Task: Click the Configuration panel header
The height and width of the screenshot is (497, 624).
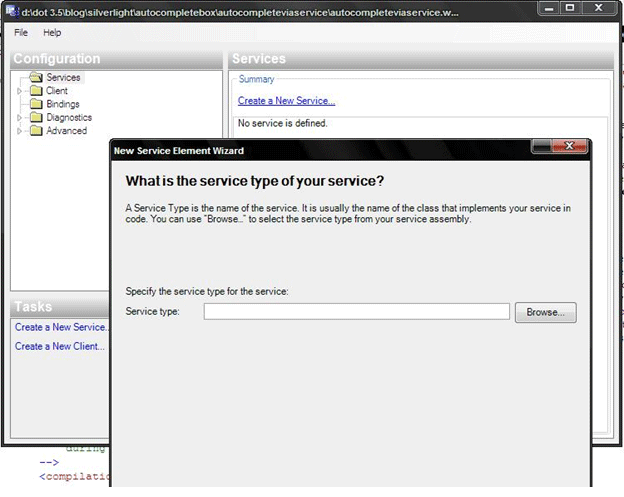Action: pyautogui.click(x=116, y=59)
